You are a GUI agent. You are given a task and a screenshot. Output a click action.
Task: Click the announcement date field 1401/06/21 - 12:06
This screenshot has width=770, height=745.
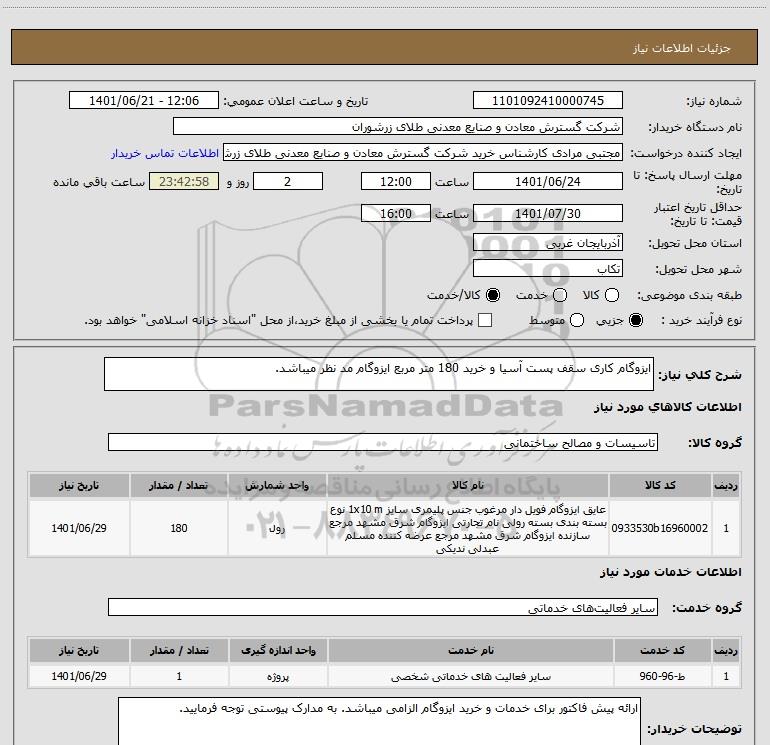pos(144,101)
